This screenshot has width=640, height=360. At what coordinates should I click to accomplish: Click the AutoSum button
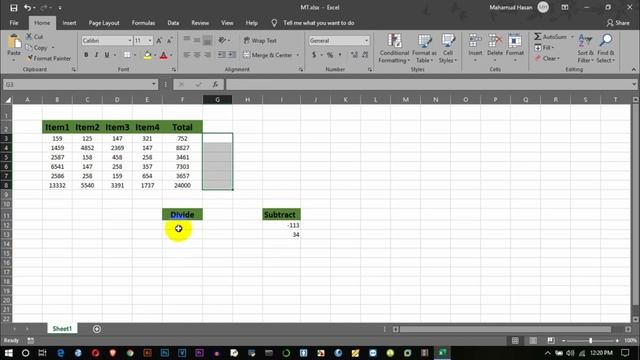click(551, 37)
